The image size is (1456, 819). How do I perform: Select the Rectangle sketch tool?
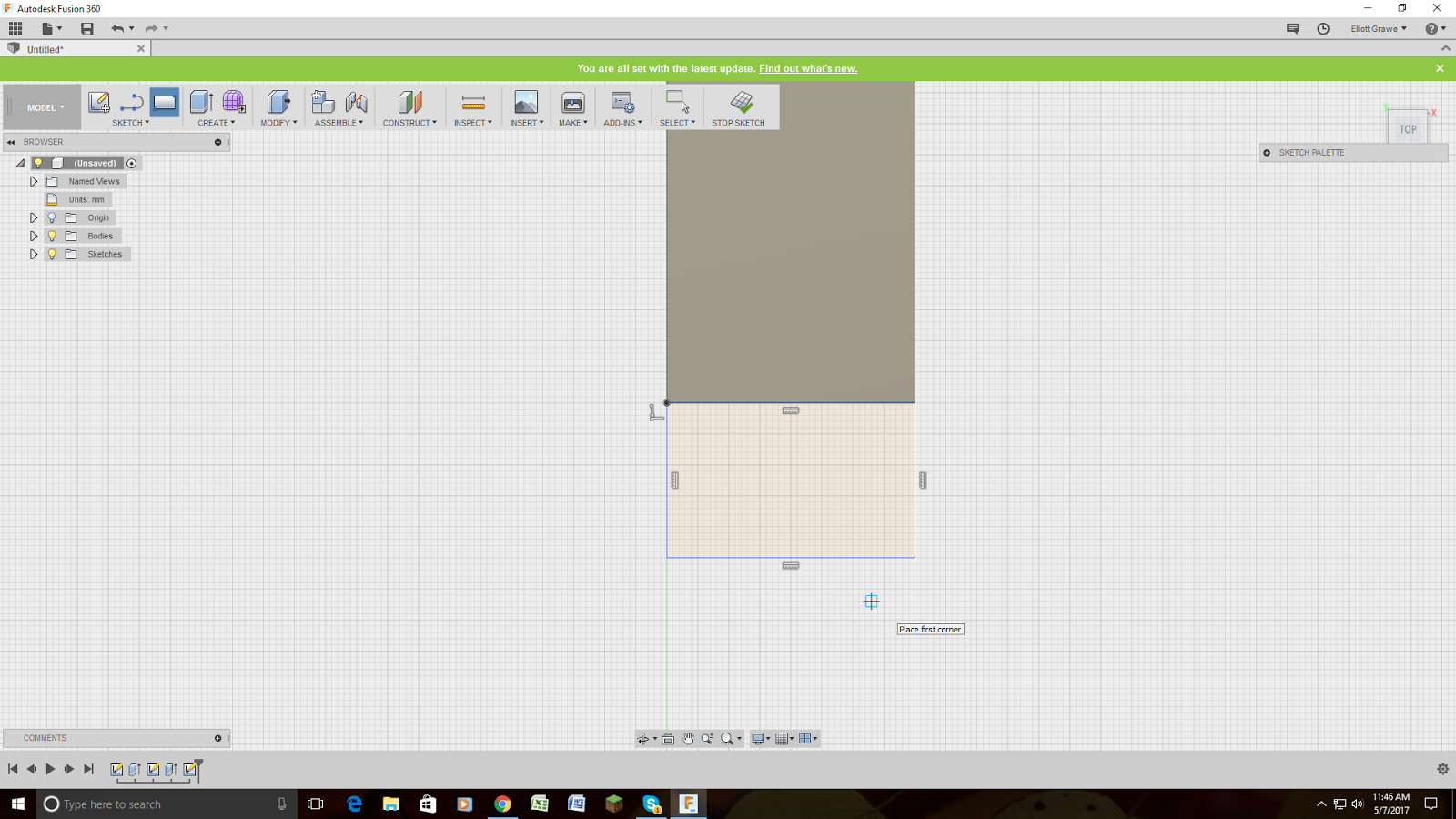[165, 102]
